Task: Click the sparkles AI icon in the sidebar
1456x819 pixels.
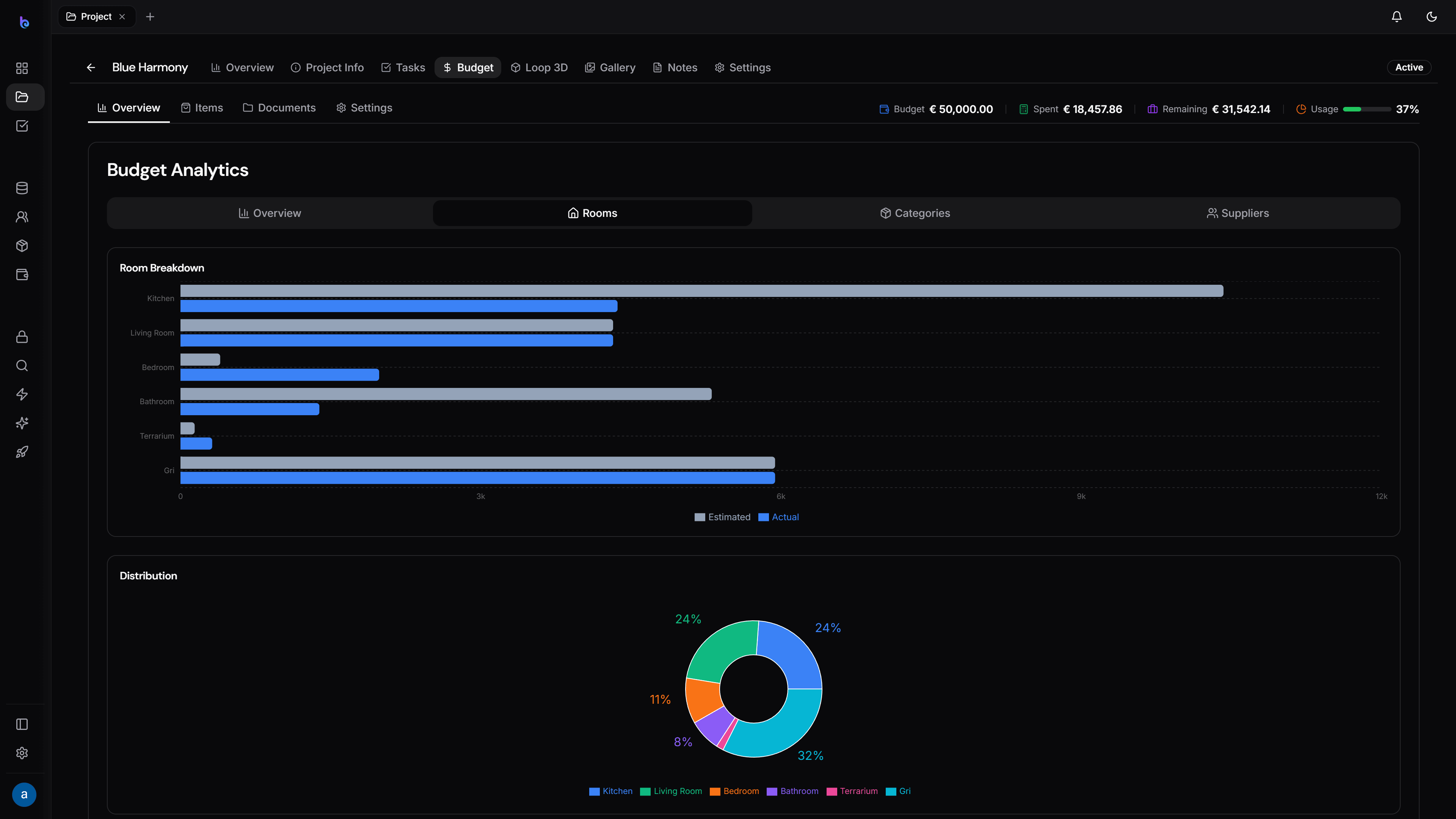Action: [x=22, y=423]
